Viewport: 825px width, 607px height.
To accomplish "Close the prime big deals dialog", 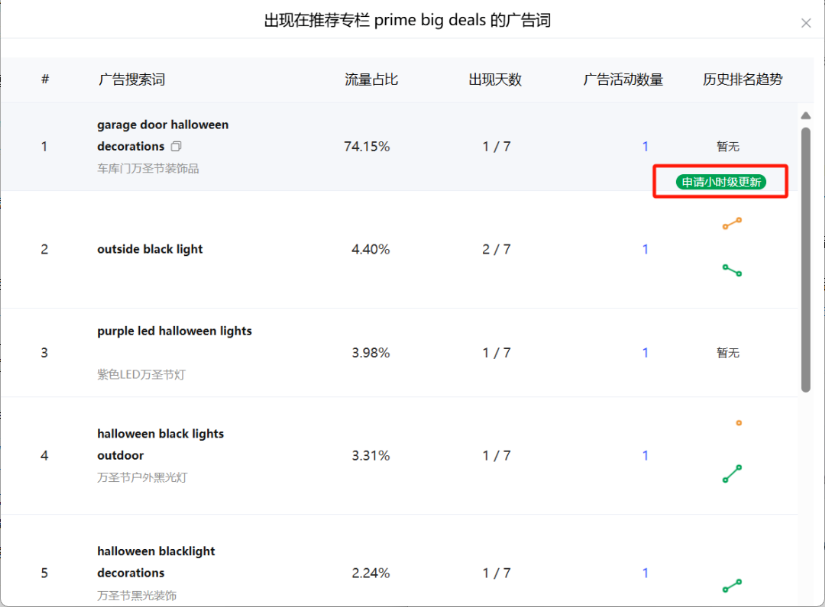I will click(x=806, y=23).
